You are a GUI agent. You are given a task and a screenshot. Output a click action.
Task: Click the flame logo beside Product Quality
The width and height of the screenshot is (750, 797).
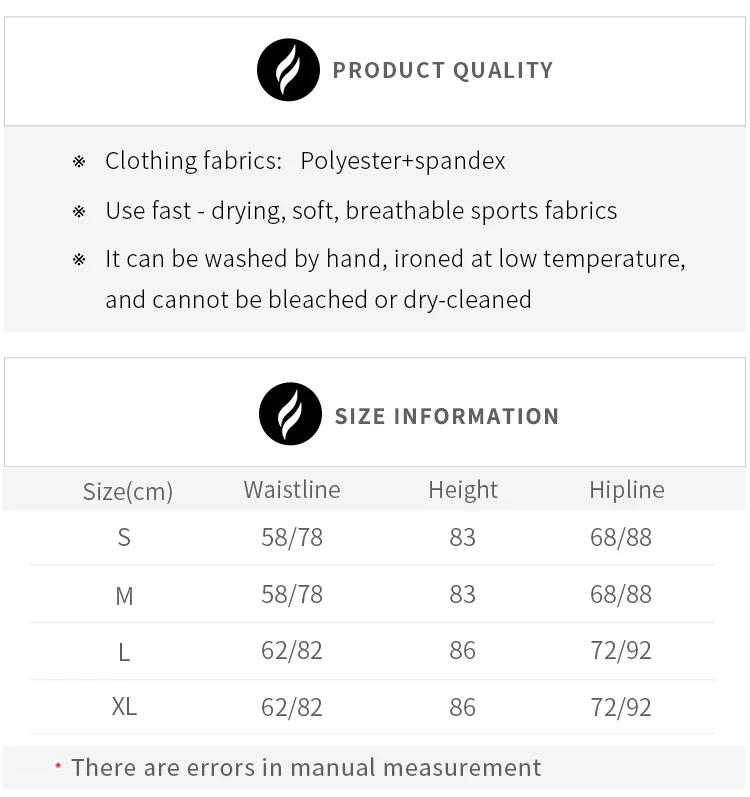click(x=288, y=70)
